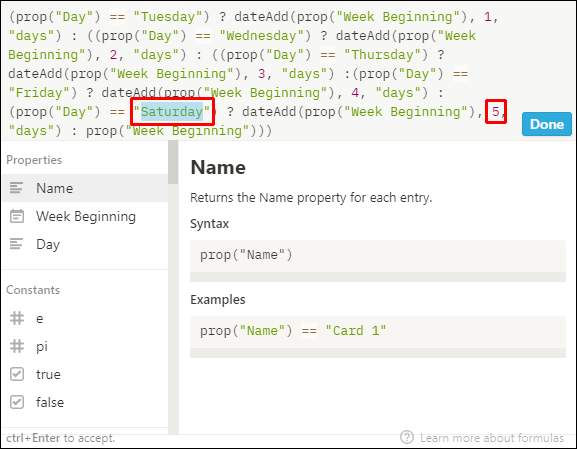This screenshot has height=449, width=577.
Task: Select the Day property text icon
Action: coord(16,244)
